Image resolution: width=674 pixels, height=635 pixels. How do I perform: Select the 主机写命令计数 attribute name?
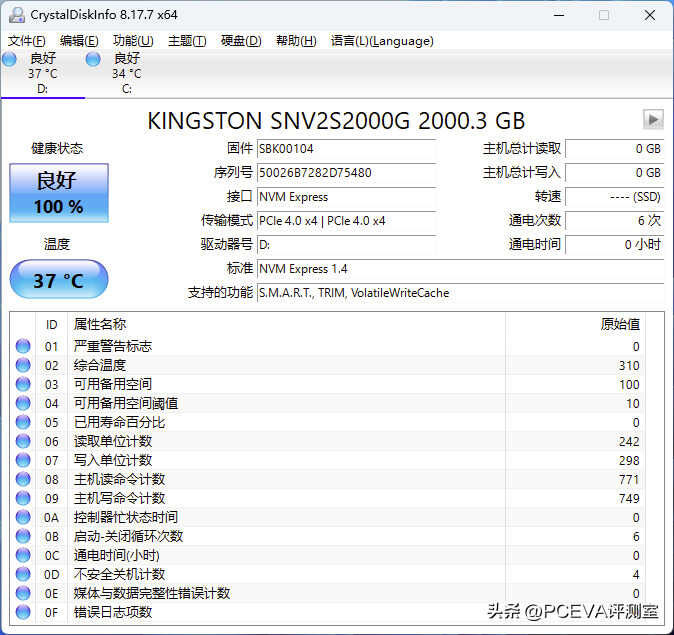[x=119, y=498]
